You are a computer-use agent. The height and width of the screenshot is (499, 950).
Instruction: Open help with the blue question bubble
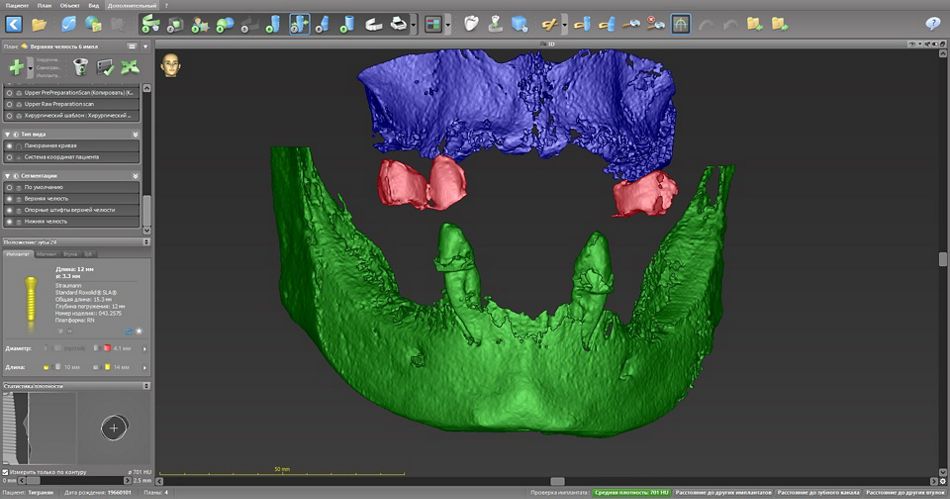click(x=933, y=24)
